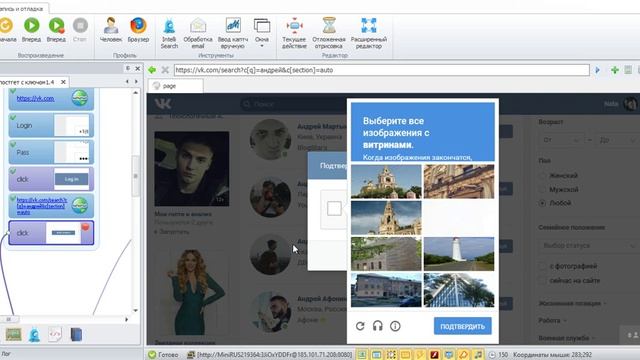Screen dimensions: 640x360
Task: Click the green browser back arrow
Action: (152, 70)
